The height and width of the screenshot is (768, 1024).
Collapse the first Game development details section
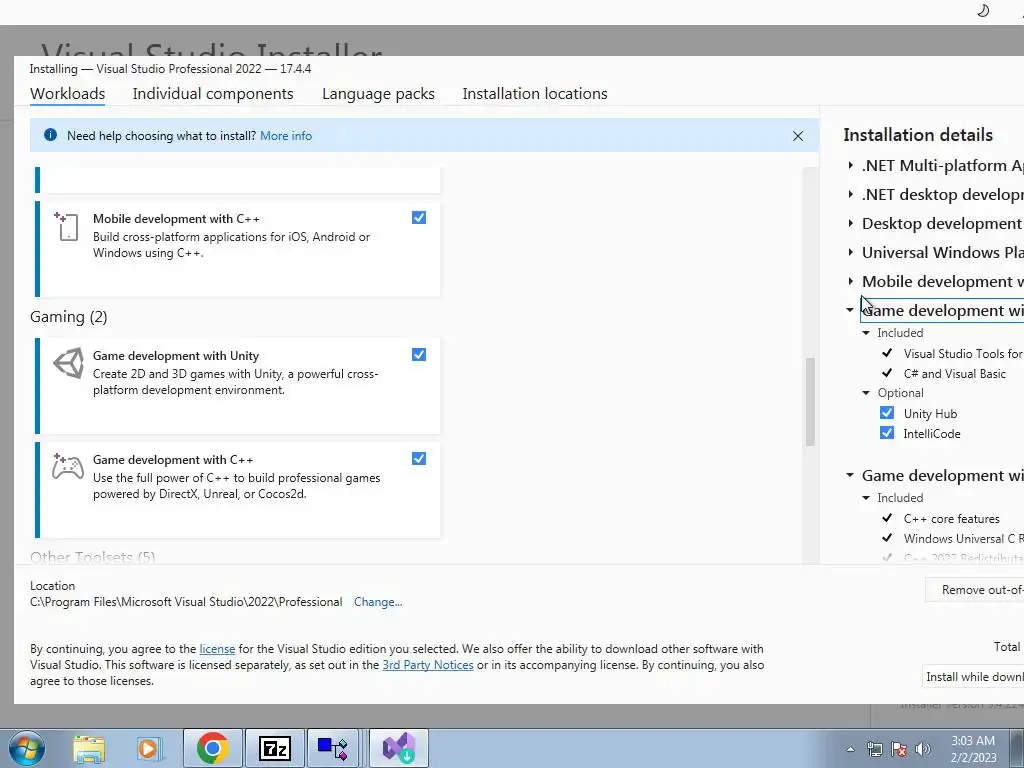coord(850,310)
